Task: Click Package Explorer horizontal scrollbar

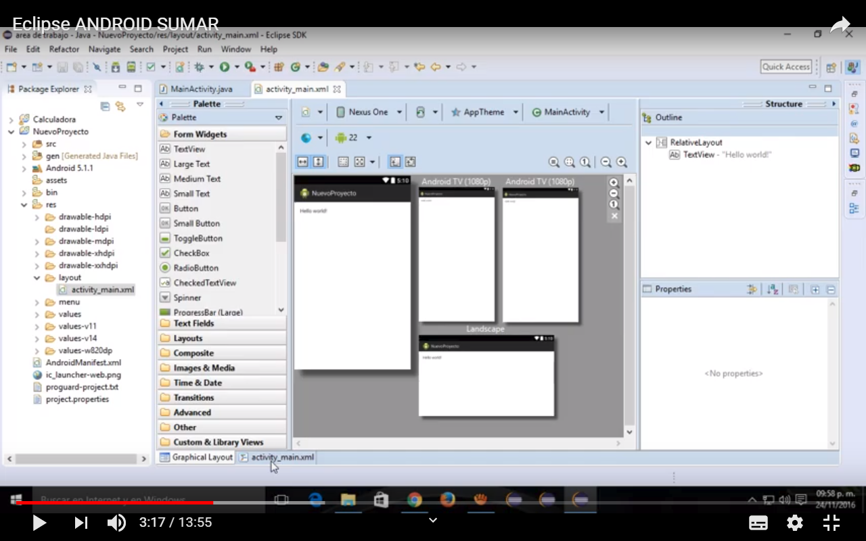Action: click(x=76, y=459)
